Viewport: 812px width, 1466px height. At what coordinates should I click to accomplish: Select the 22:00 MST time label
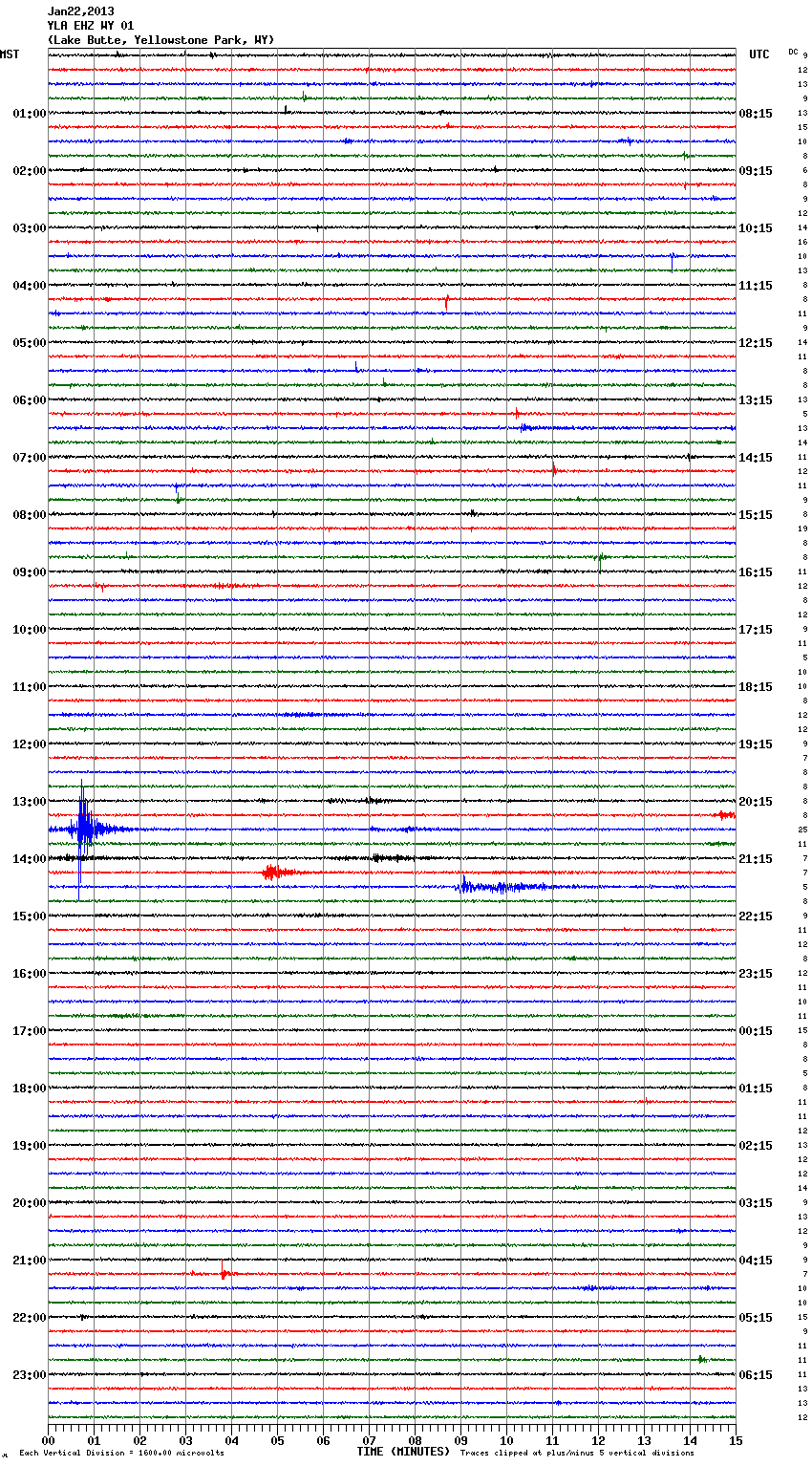tap(30, 1318)
